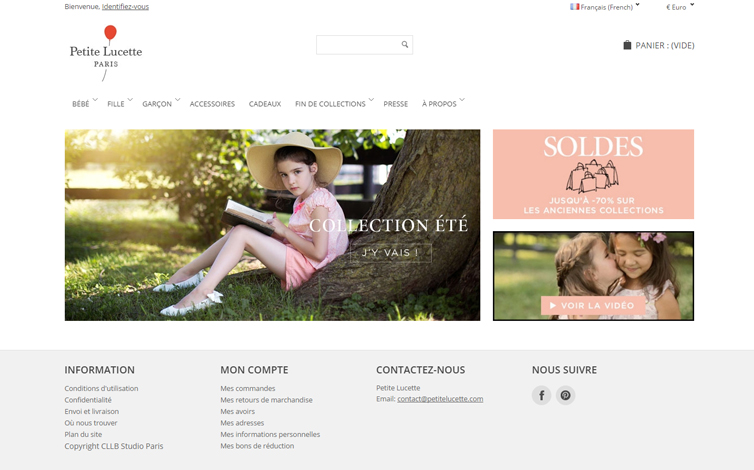Open the shopping bag cart icon
This screenshot has width=754, height=470.
click(x=627, y=45)
